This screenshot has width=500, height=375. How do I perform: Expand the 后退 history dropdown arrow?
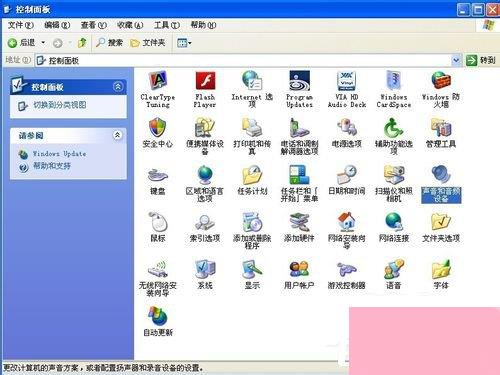43,43
